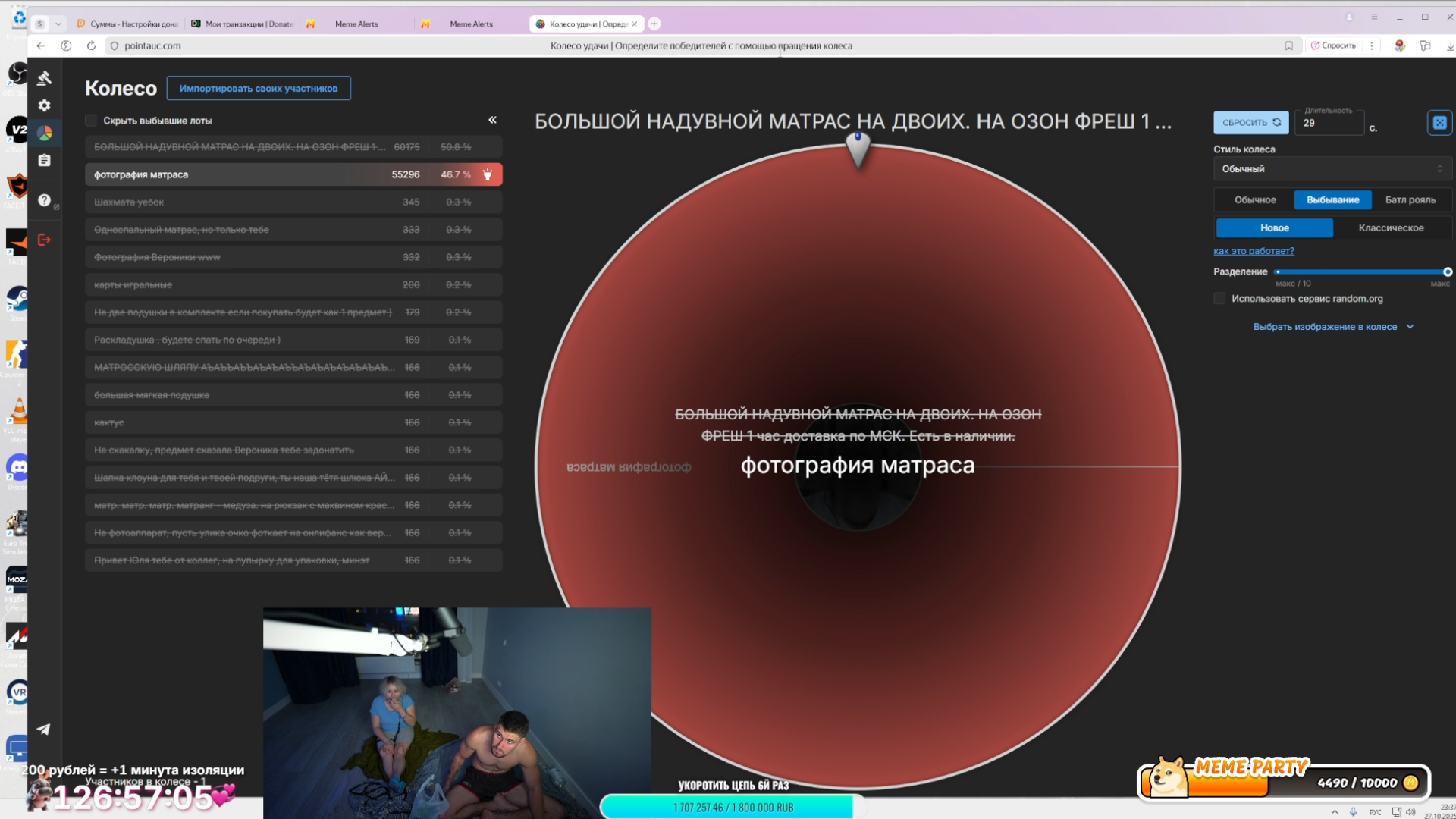Select the Батл рояль mode tab
The image size is (1456, 819).
1410,200
